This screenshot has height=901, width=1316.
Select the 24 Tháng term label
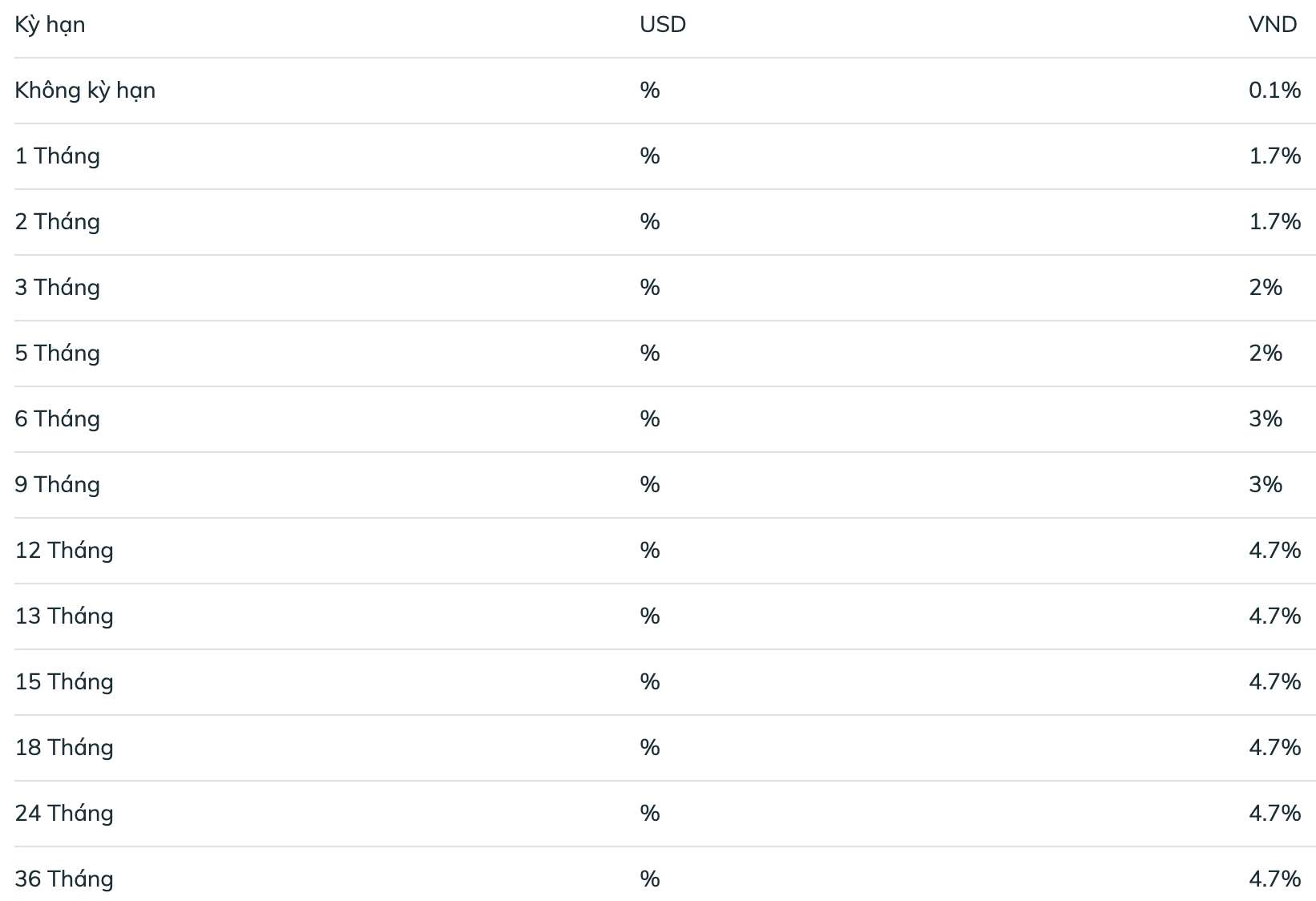coord(64,814)
